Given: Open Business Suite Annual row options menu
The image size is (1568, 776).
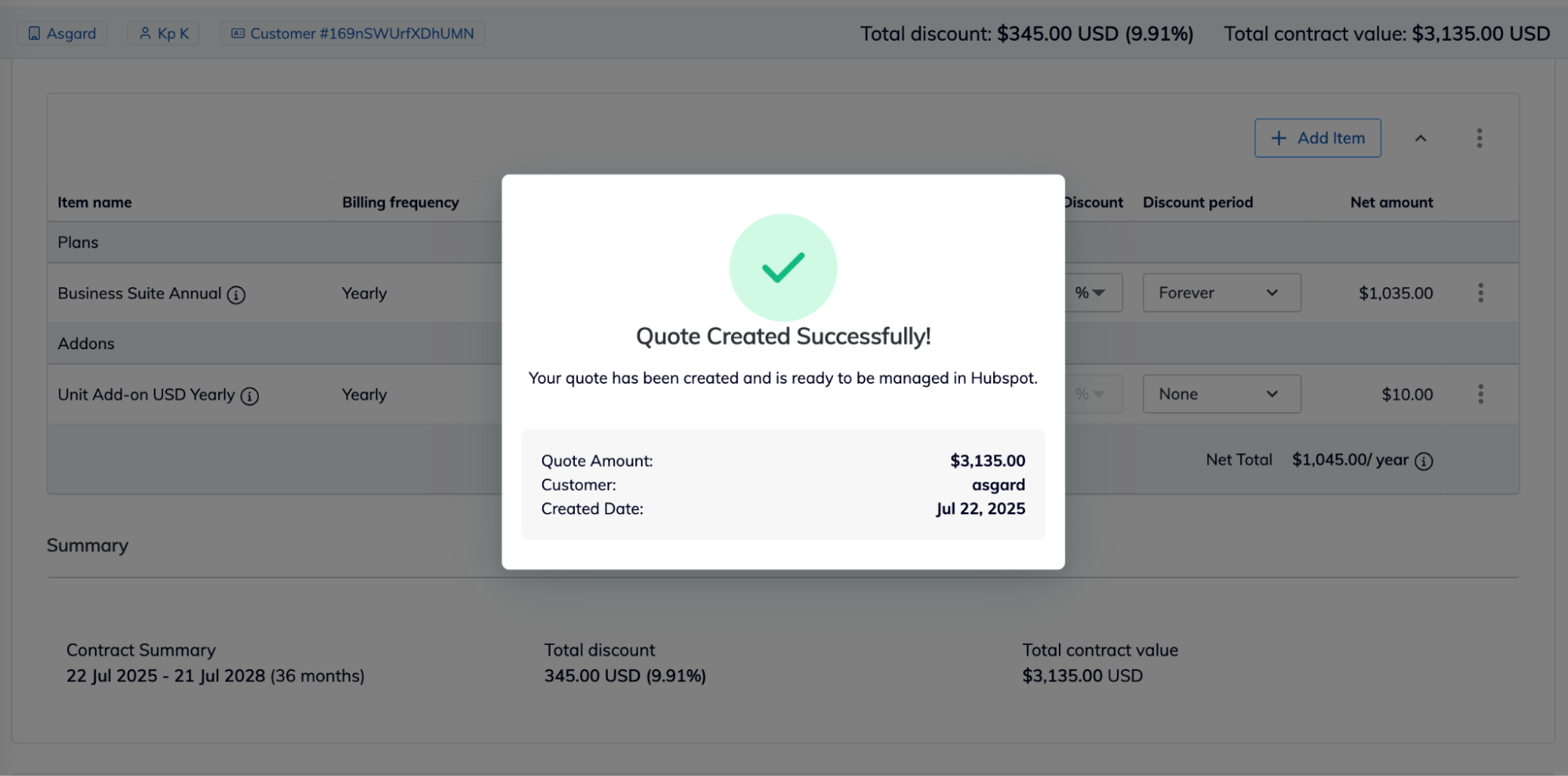Looking at the screenshot, I should pyautogui.click(x=1480, y=293).
